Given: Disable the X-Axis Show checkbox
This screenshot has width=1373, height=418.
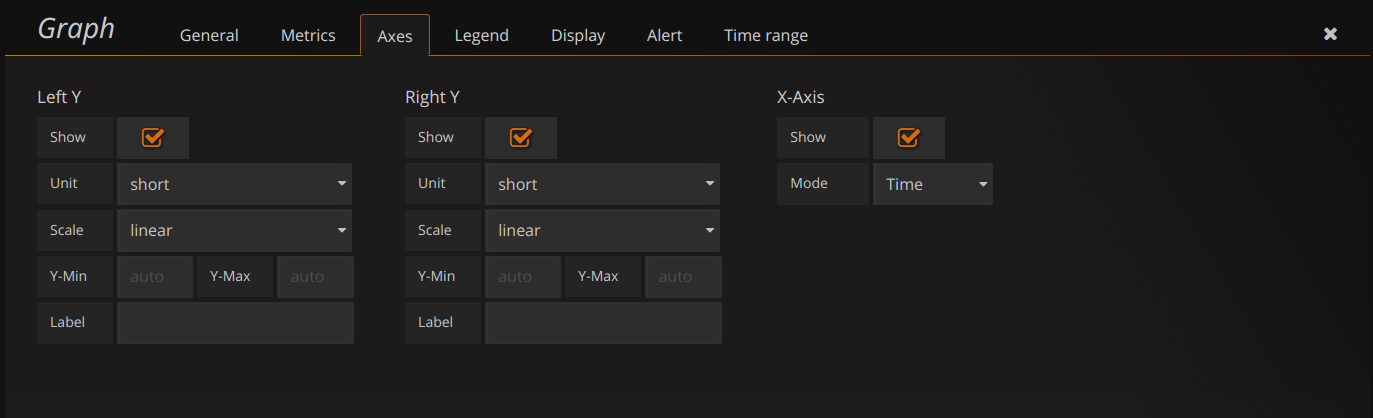Looking at the screenshot, I should pos(908,138).
